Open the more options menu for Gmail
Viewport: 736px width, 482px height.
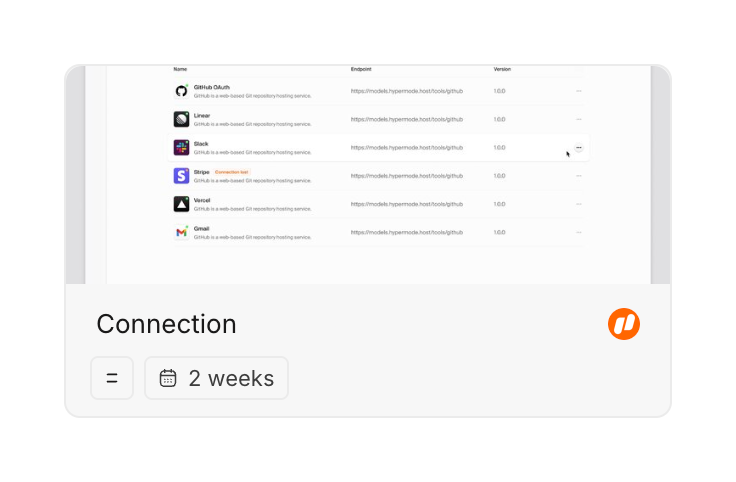pyautogui.click(x=578, y=232)
